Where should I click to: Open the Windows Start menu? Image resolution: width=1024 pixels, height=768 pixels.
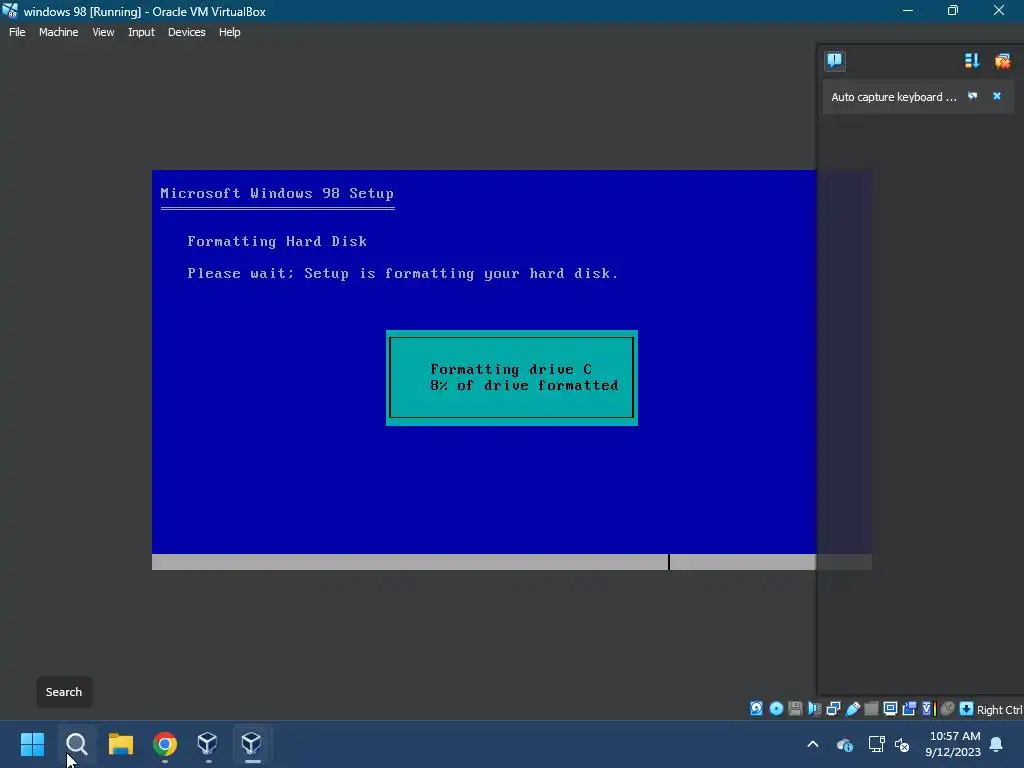[32, 743]
